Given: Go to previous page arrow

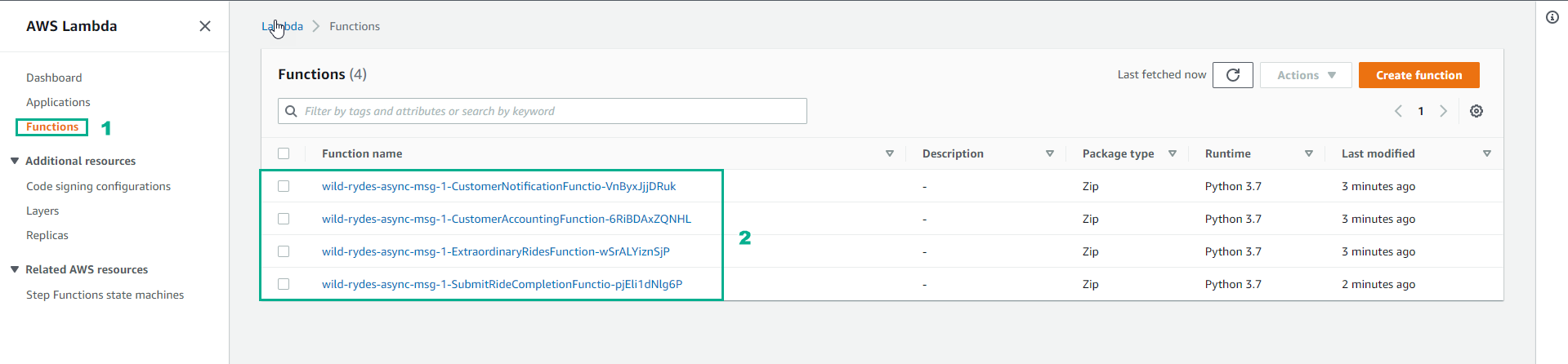Looking at the screenshot, I should 1398,111.
